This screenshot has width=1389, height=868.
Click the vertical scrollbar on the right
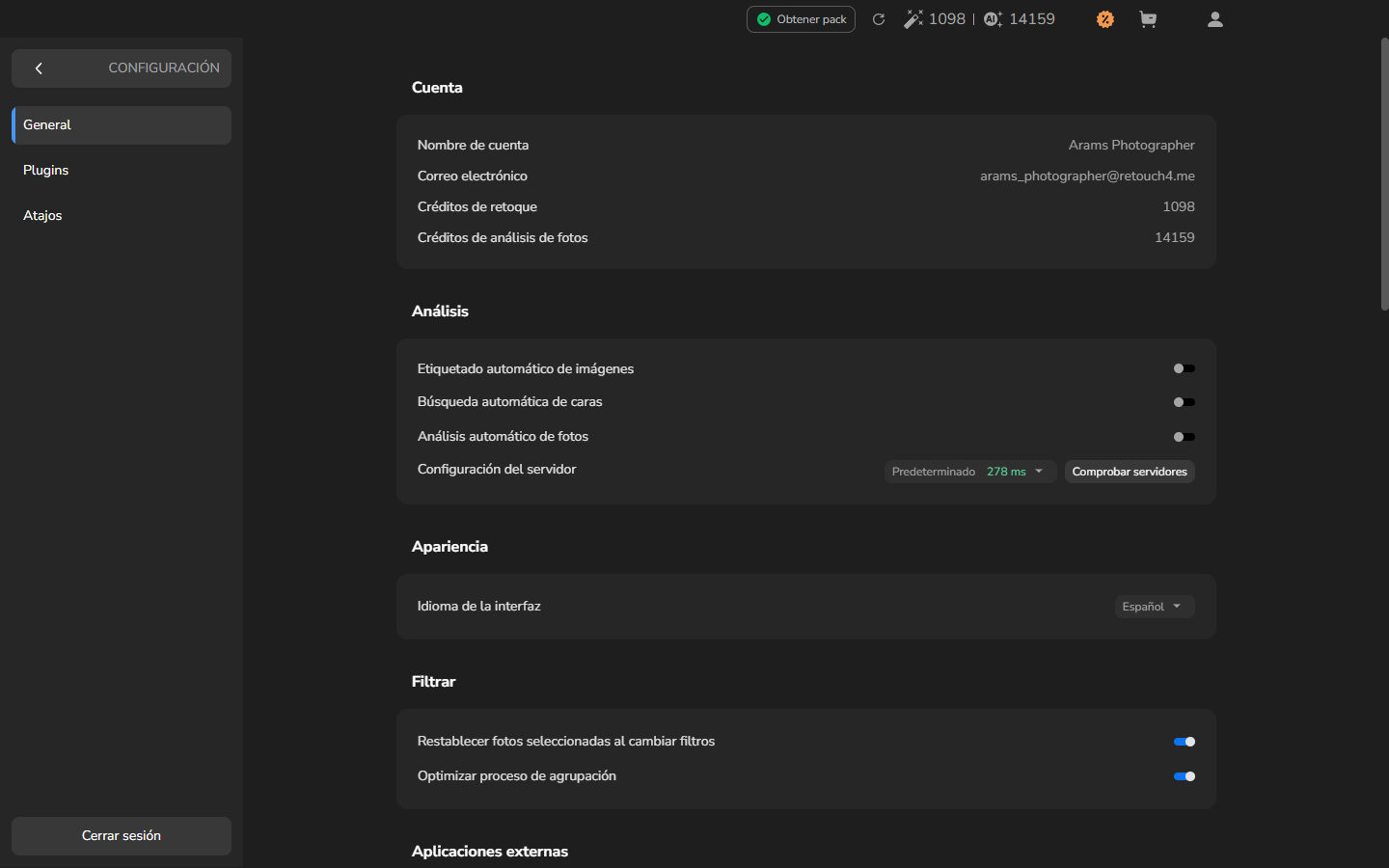pos(1384,174)
